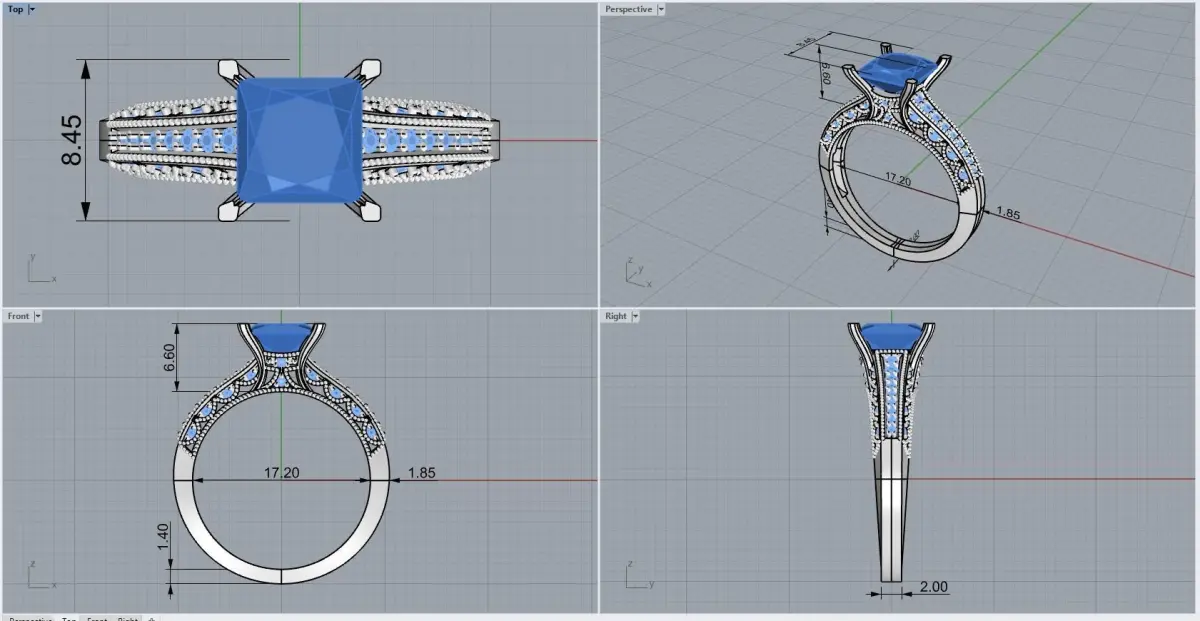Activate the Perspective viewport title label
Screen dimensions: 1200x621
pos(629,9)
